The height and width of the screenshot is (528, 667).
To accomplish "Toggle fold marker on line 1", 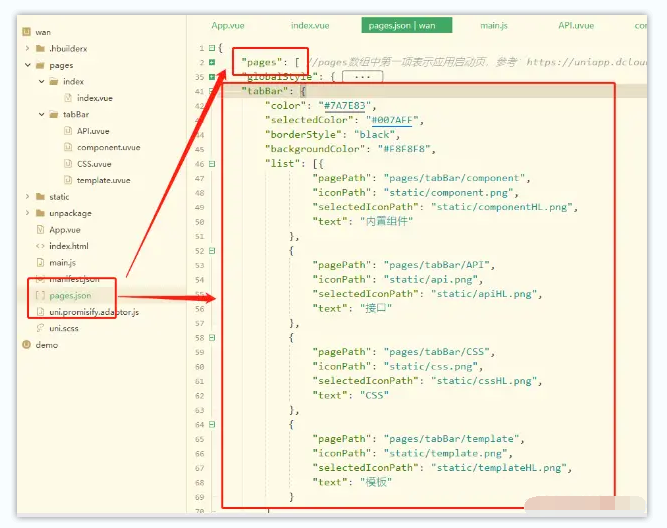I will pyautogui.click(x=212, y=48).
